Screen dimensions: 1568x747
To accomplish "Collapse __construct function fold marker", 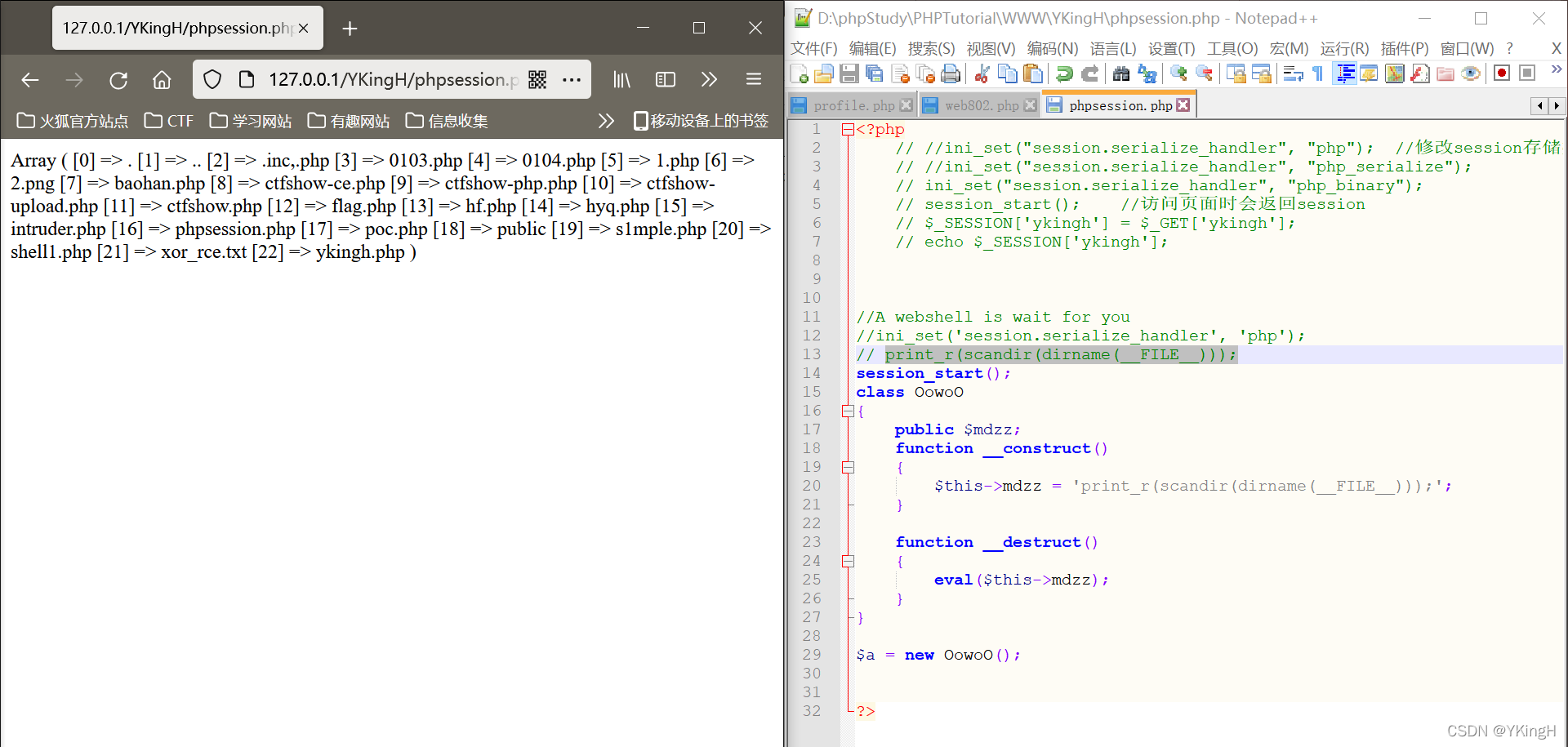I will (x=848, y=468).
